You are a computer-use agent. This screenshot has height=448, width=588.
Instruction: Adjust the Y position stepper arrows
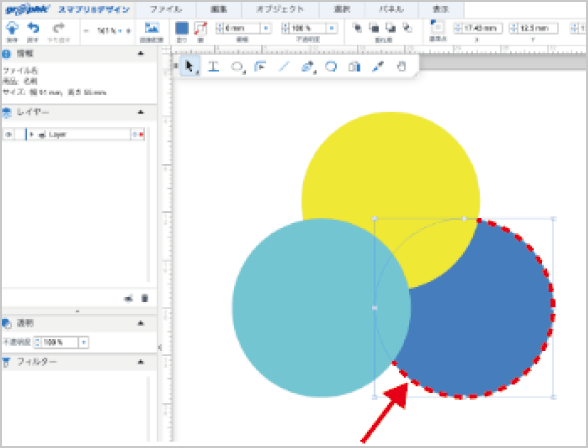pos(514,28)
